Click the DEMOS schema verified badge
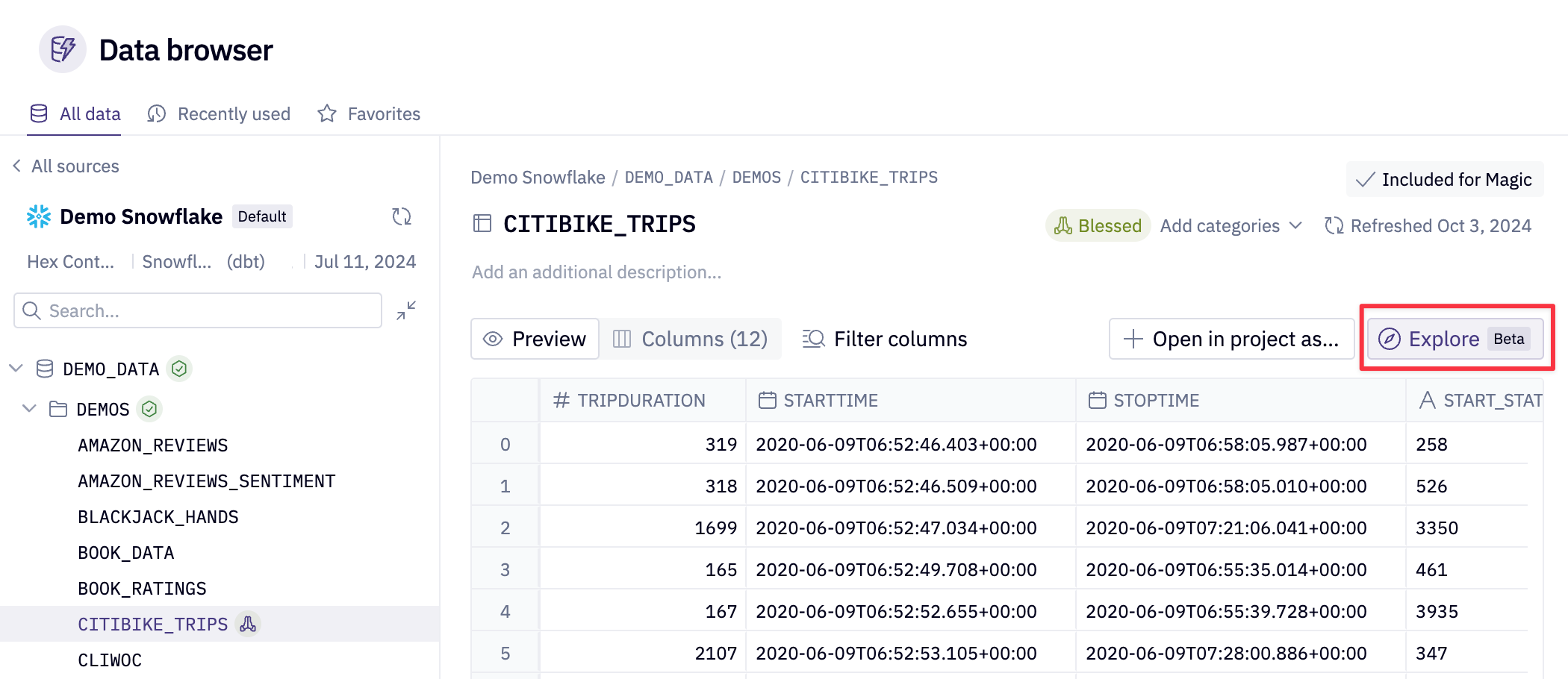 pyautogui.click(x=149, y=409)
